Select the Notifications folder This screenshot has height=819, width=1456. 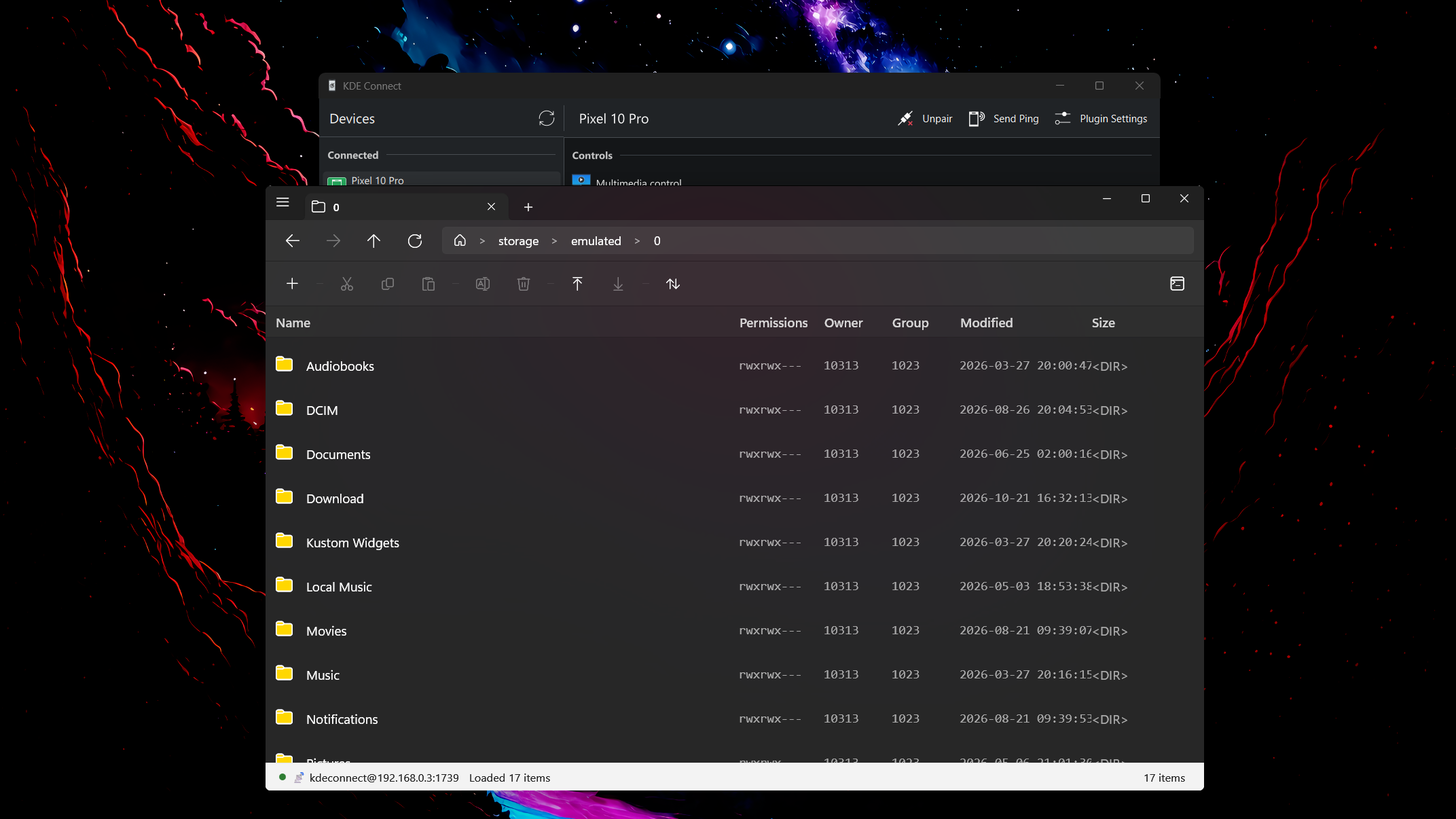pyautogui.click(x=735, y=719)
